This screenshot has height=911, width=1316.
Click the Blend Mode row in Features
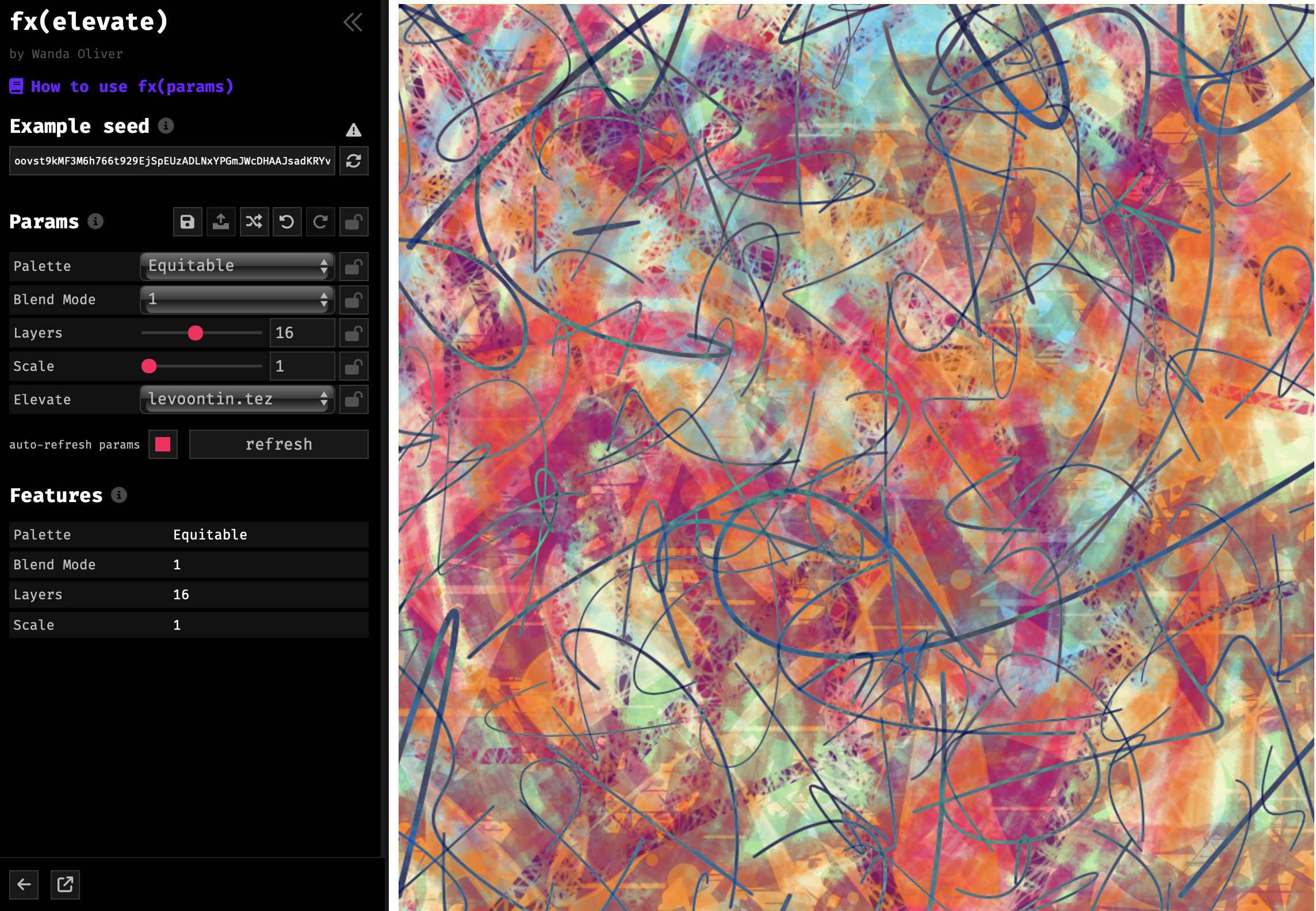click(x=189, y=565)
